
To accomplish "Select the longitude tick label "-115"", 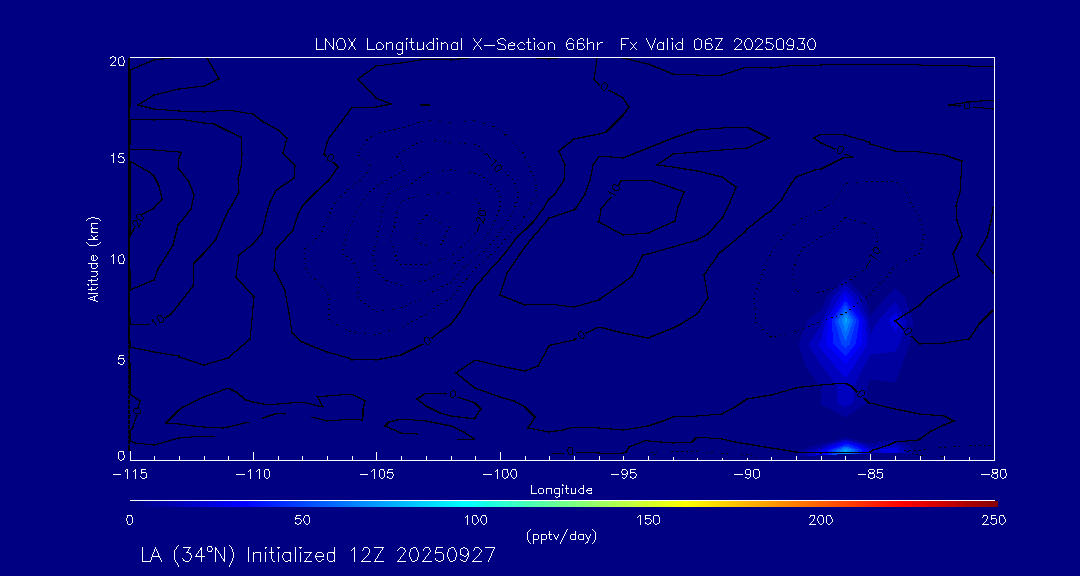I will tap(130, 475).
